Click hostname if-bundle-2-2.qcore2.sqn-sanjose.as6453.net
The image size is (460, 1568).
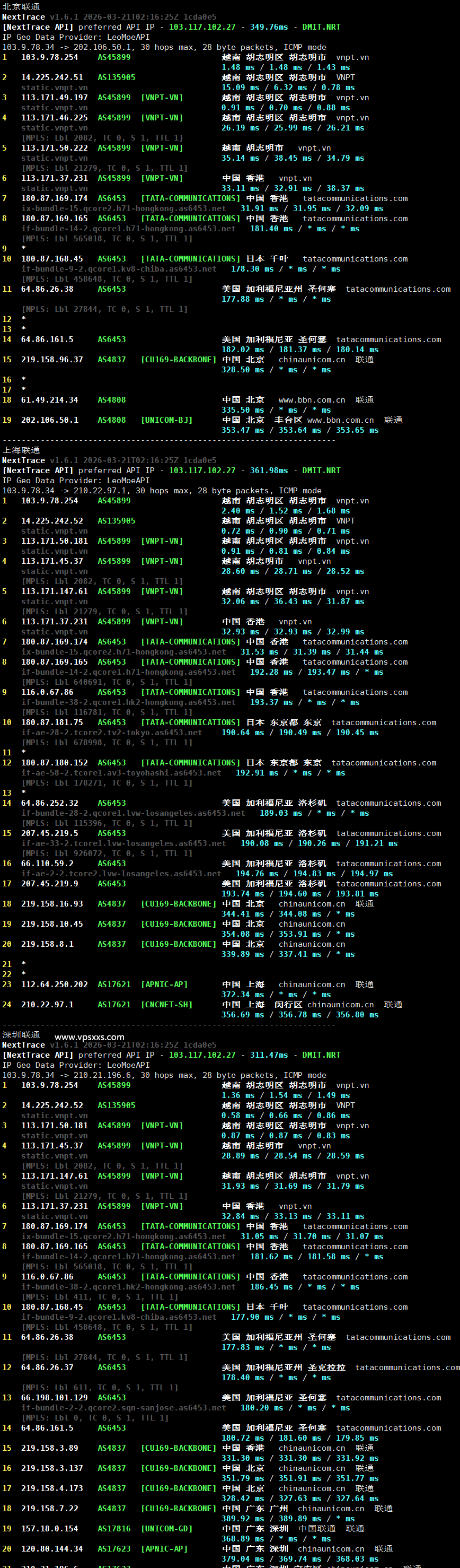click(x=123, y=1408)
